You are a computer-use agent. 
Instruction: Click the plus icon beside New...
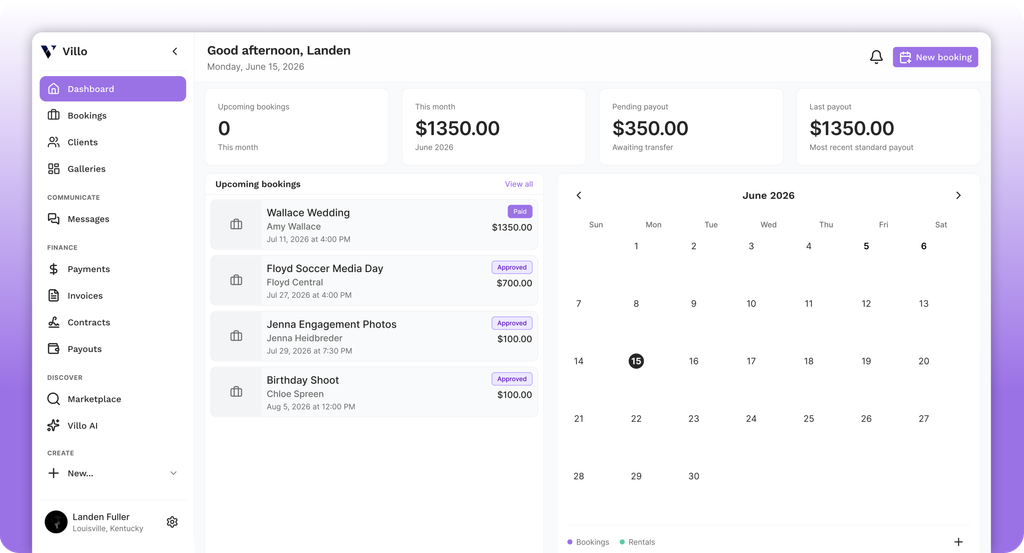click(x=54, y=473)
